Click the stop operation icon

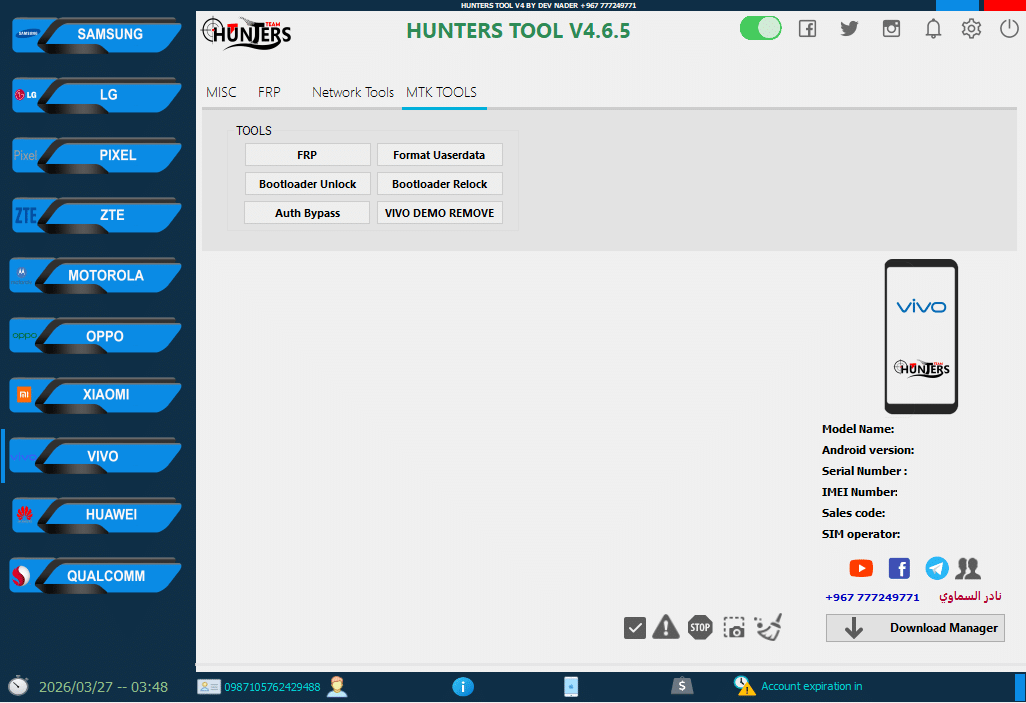699,628
